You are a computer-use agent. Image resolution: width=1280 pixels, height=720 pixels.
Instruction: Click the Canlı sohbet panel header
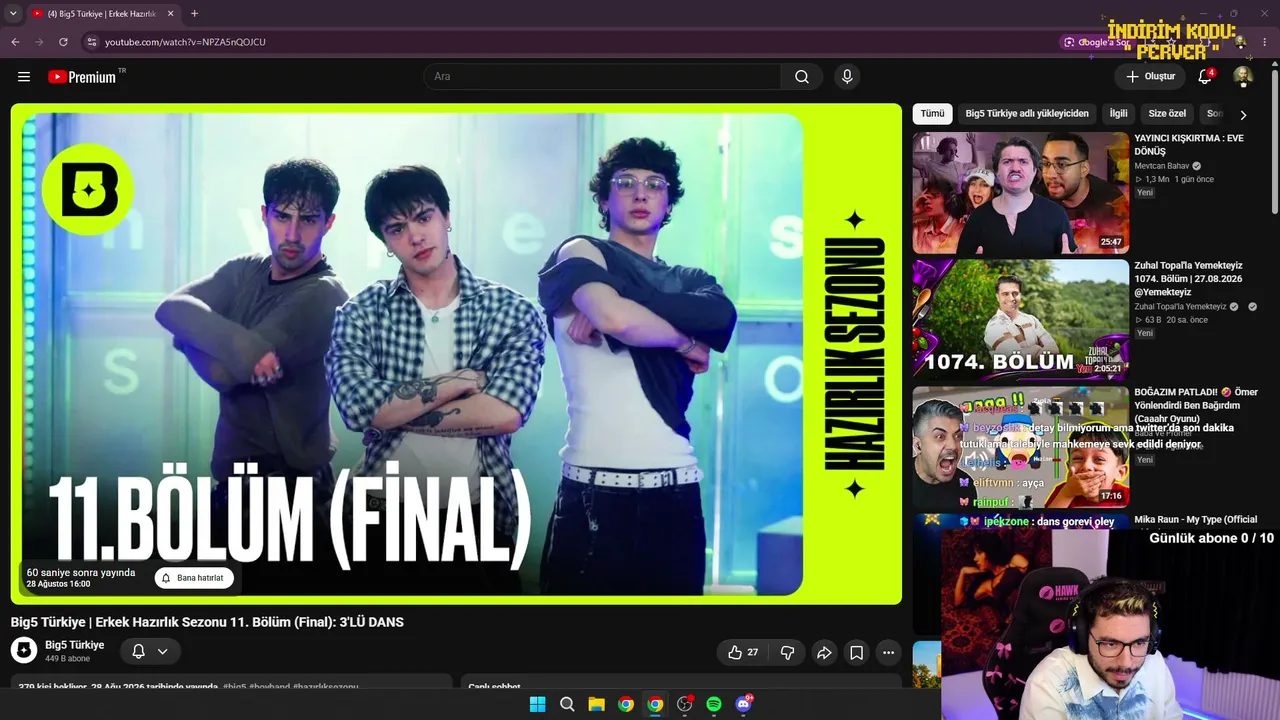(494, 687)
